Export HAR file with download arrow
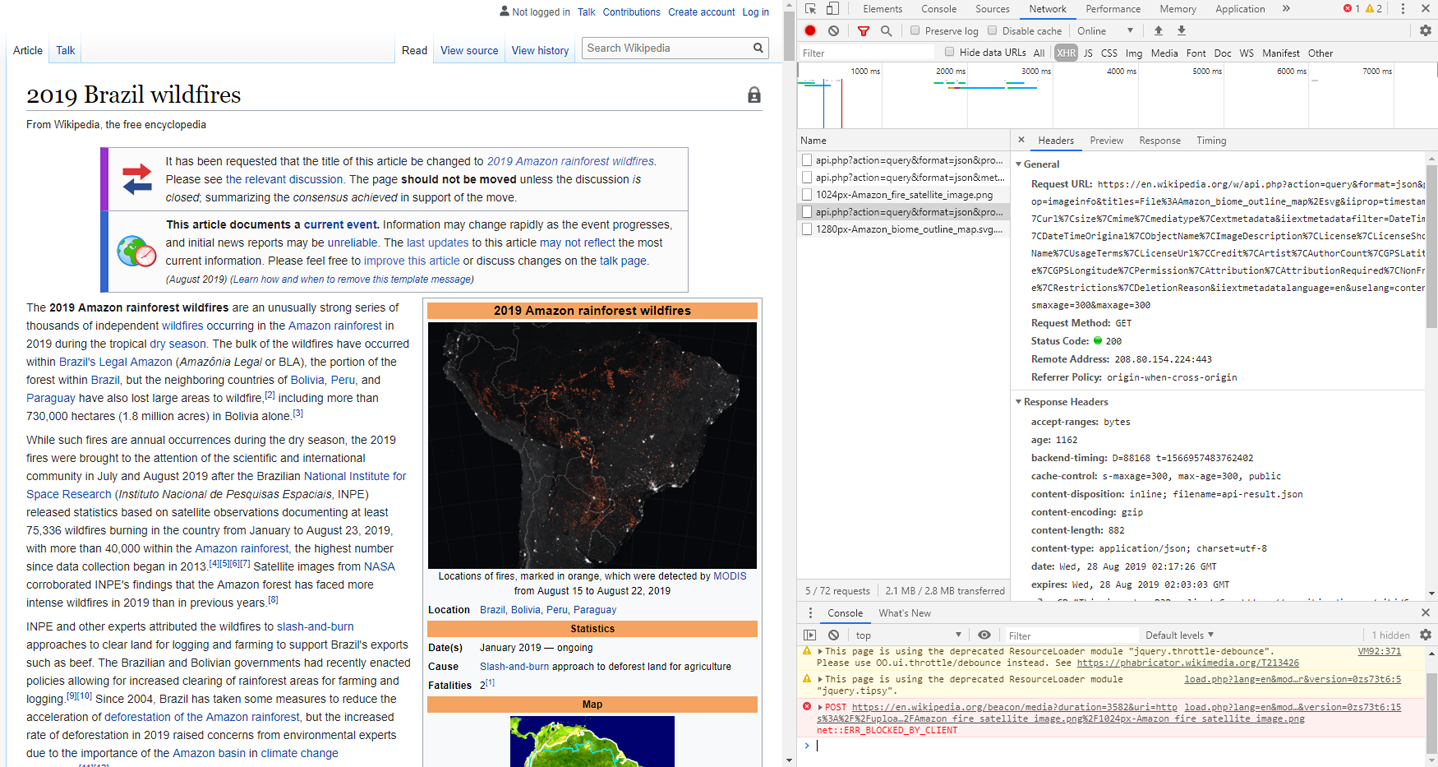Viewport: 1438px width, 767px height. [x=1181, y=31]
